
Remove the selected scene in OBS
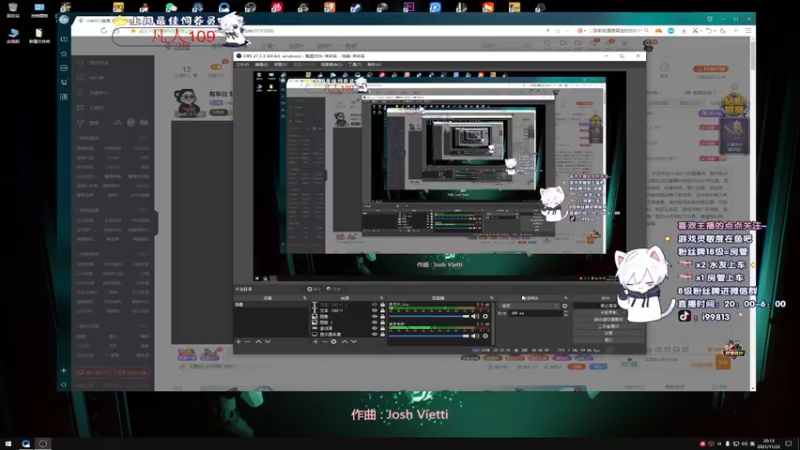(x=247, y=341)
